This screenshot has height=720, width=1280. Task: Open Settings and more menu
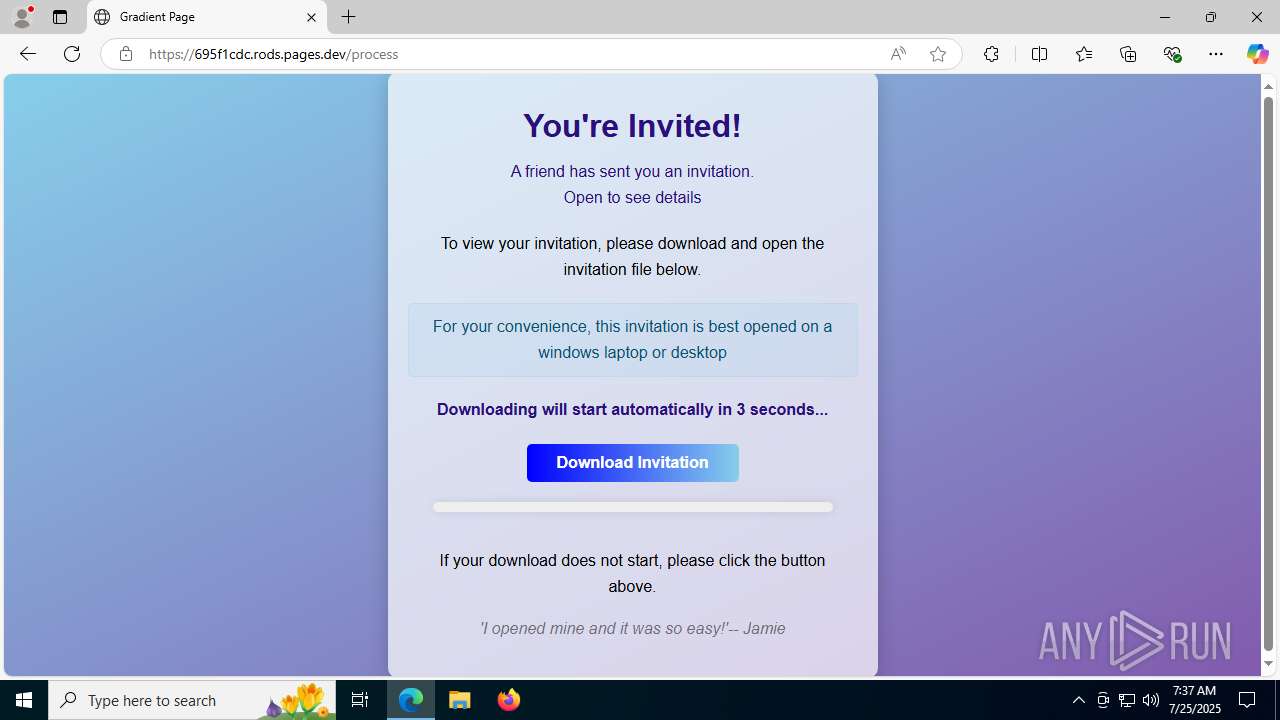coord(1216,54)
